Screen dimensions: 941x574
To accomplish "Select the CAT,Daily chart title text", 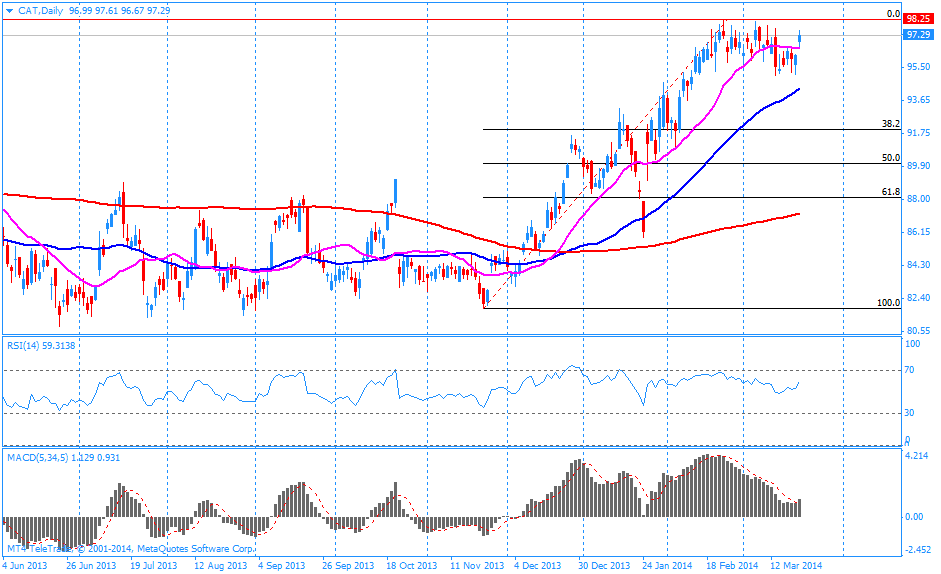I will pos(40,11).
